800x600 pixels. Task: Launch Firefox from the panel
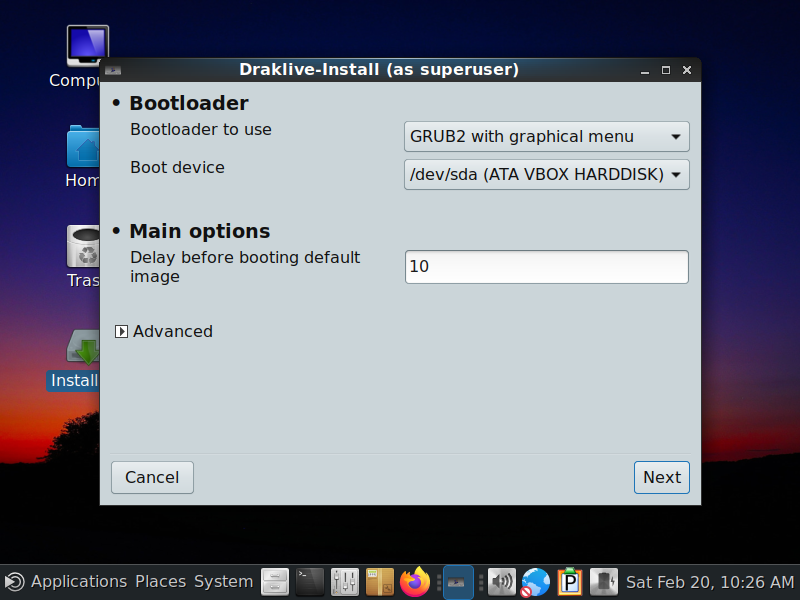tap(414, 582)
